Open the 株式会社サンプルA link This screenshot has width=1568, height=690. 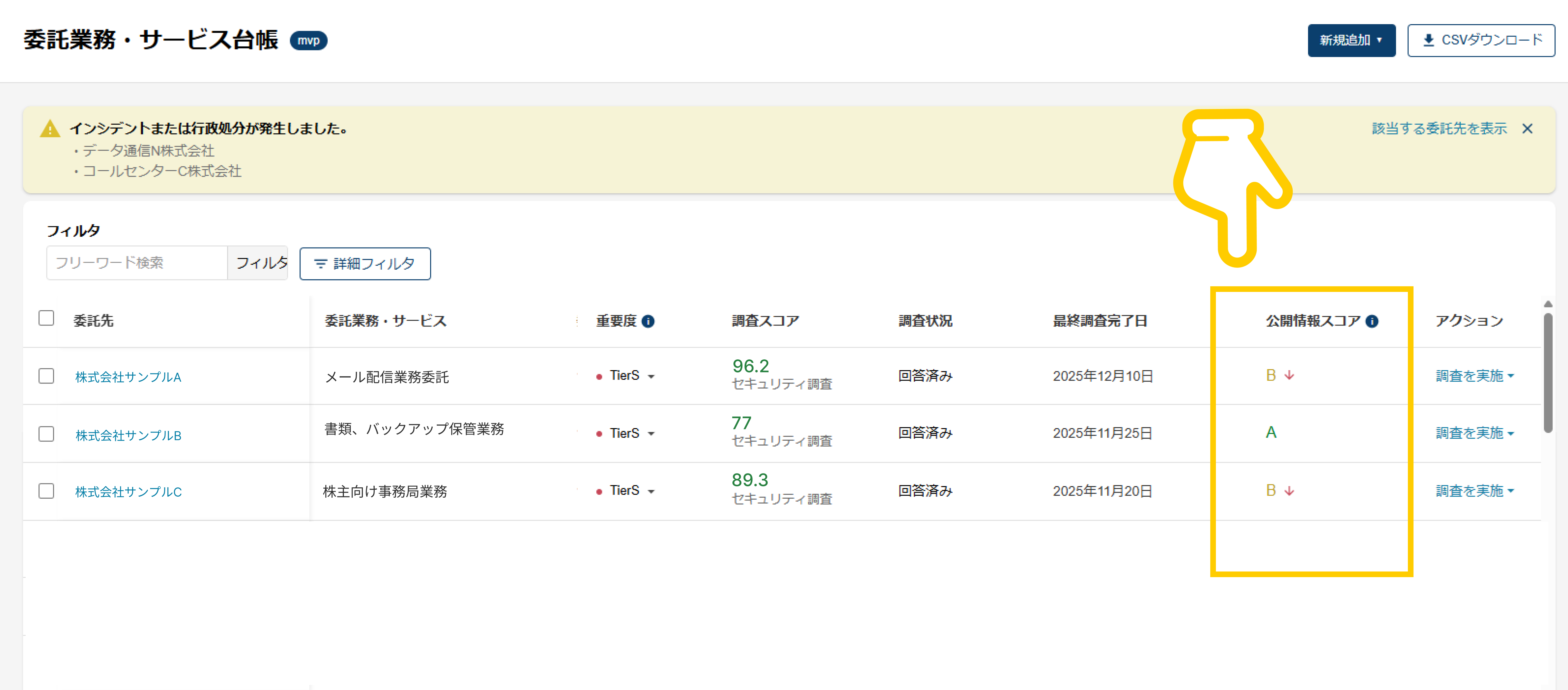(x=128, y=377)
